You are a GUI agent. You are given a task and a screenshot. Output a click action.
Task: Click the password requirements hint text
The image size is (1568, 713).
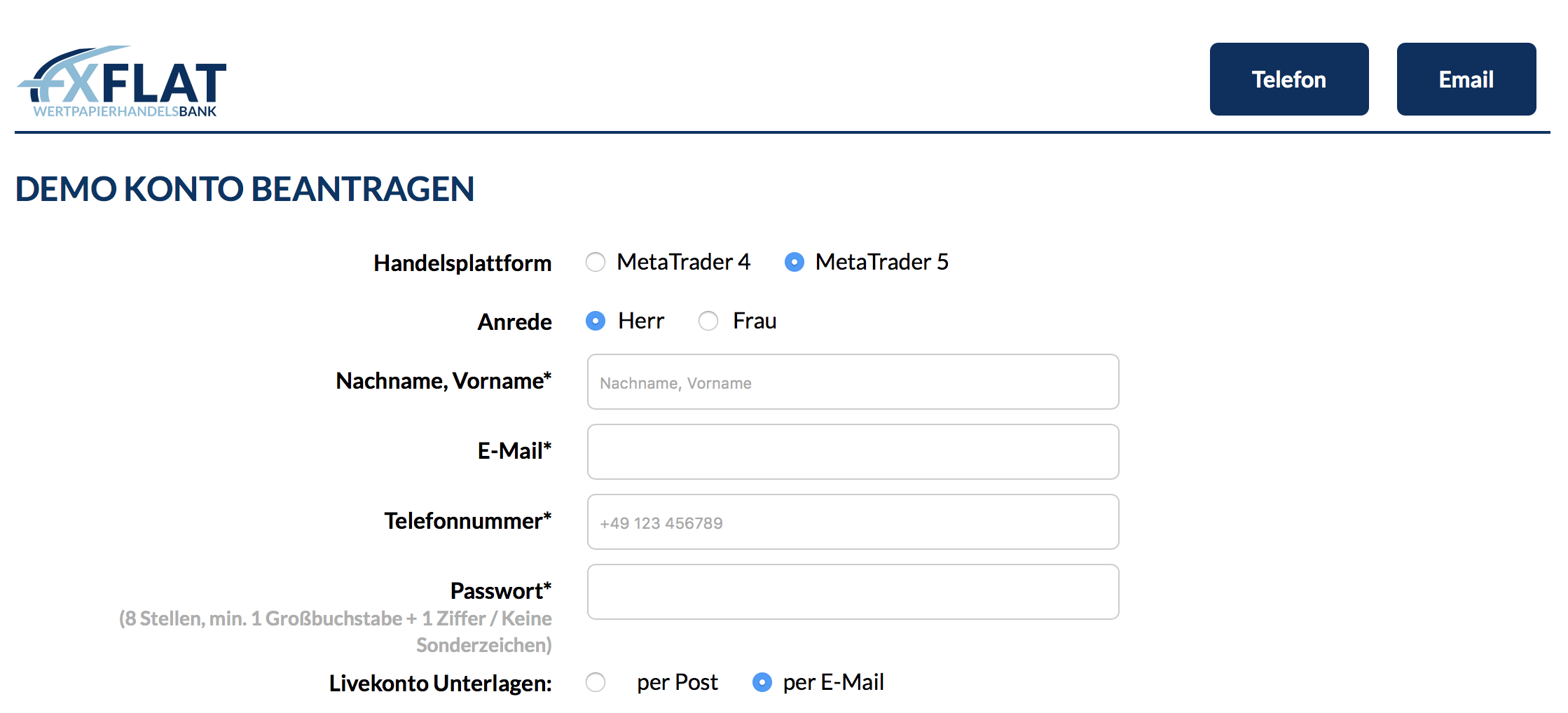coord(336,632)
